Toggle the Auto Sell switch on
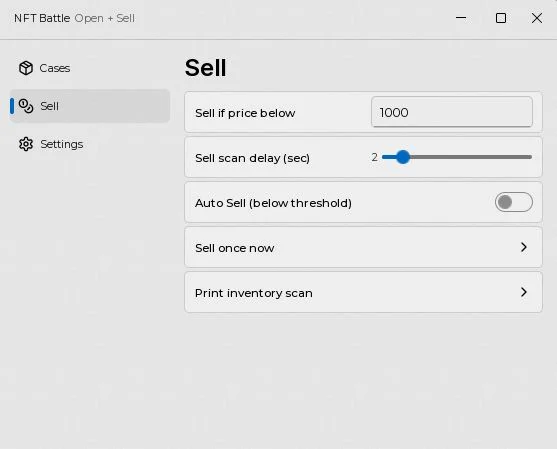The height and width of the screenshot is (449, 557). click(514, 202)
